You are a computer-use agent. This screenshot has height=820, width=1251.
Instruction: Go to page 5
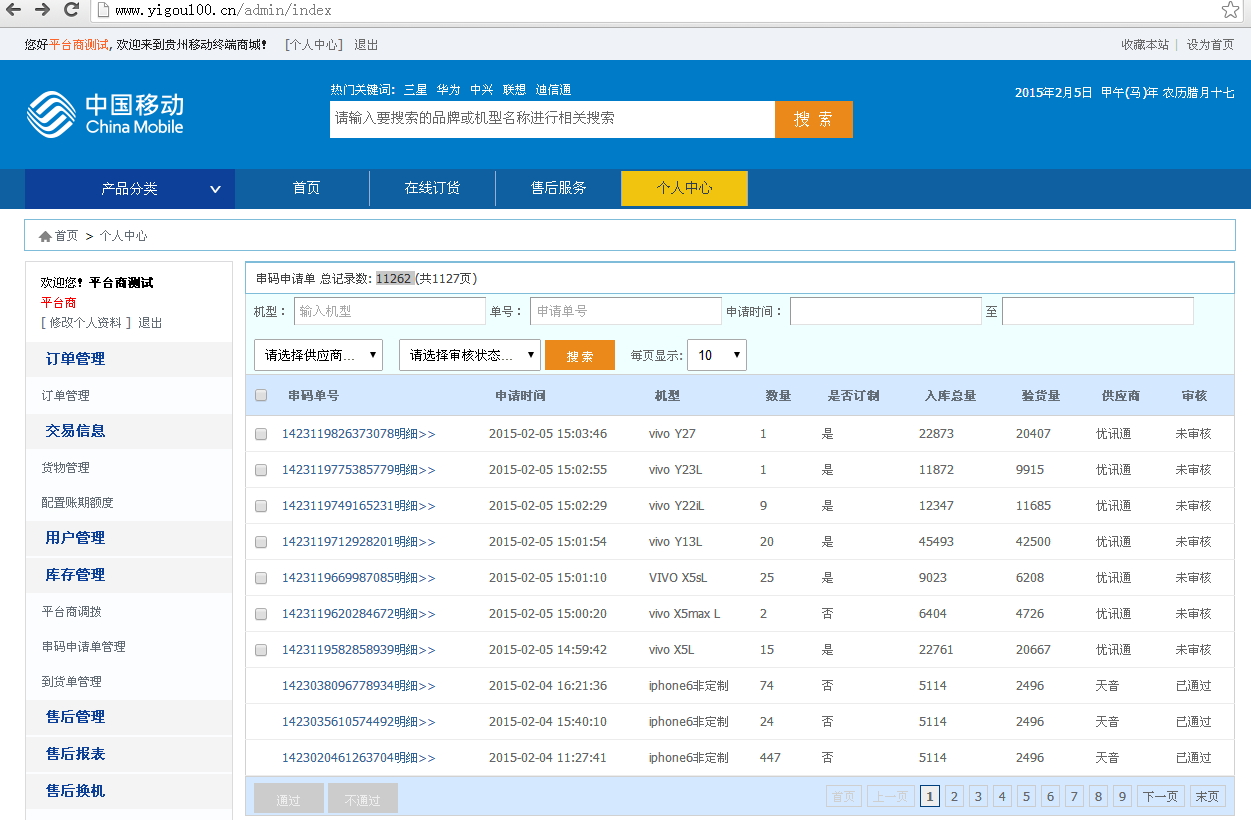[1026, 797]
